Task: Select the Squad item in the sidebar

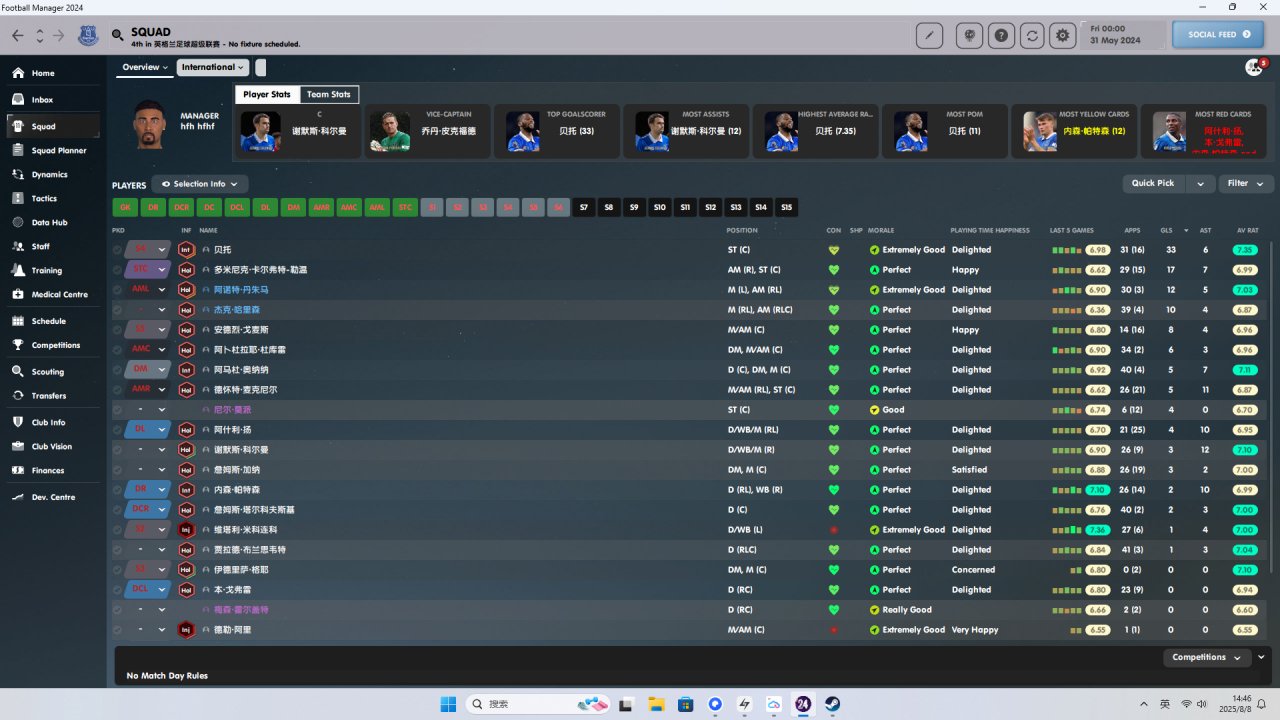Action: coord(53,126)
